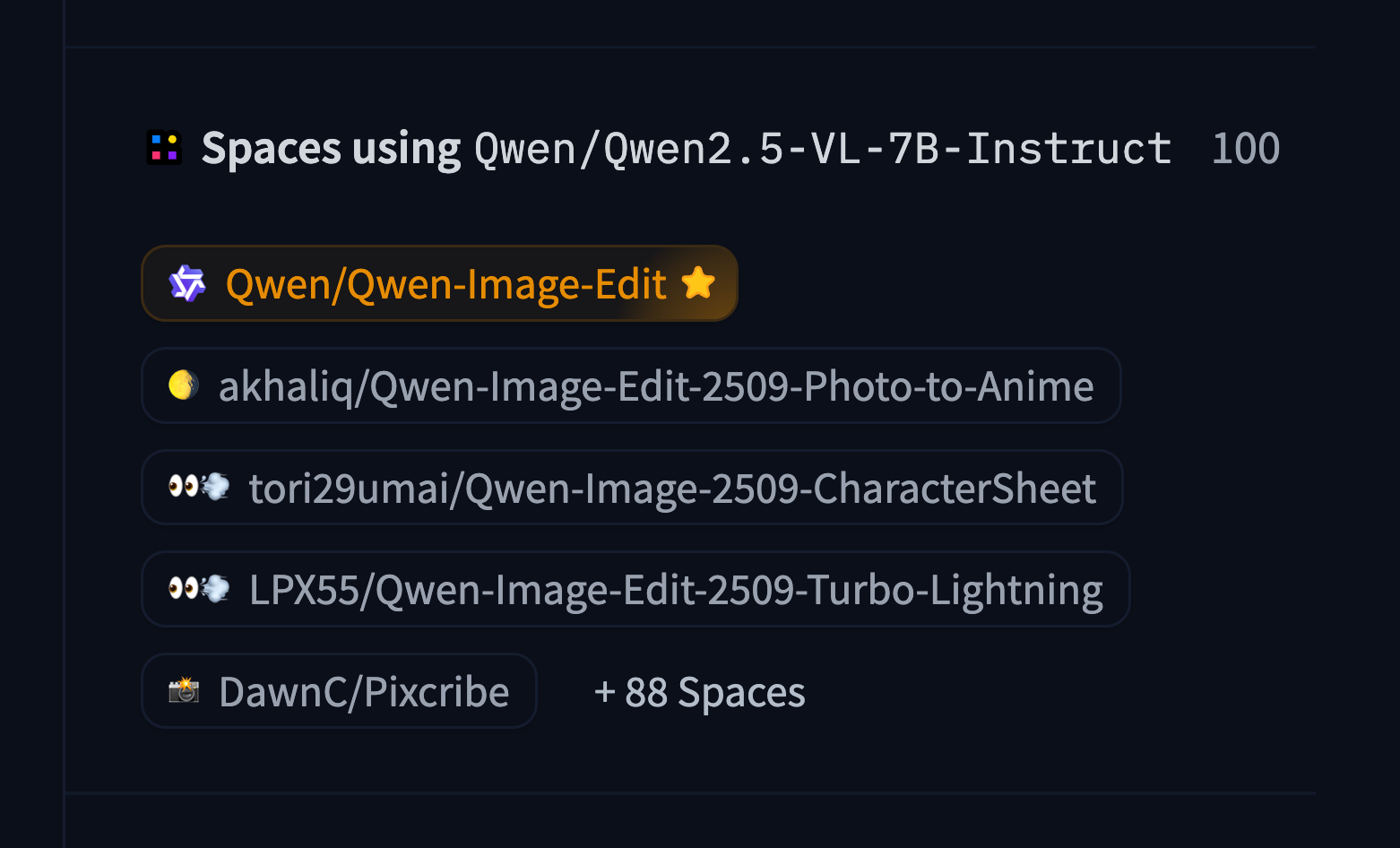The width and height of the screenshot is (1400, 848).
Task: Click the colorful Spaces grid icon
Action: pos(164,148)
